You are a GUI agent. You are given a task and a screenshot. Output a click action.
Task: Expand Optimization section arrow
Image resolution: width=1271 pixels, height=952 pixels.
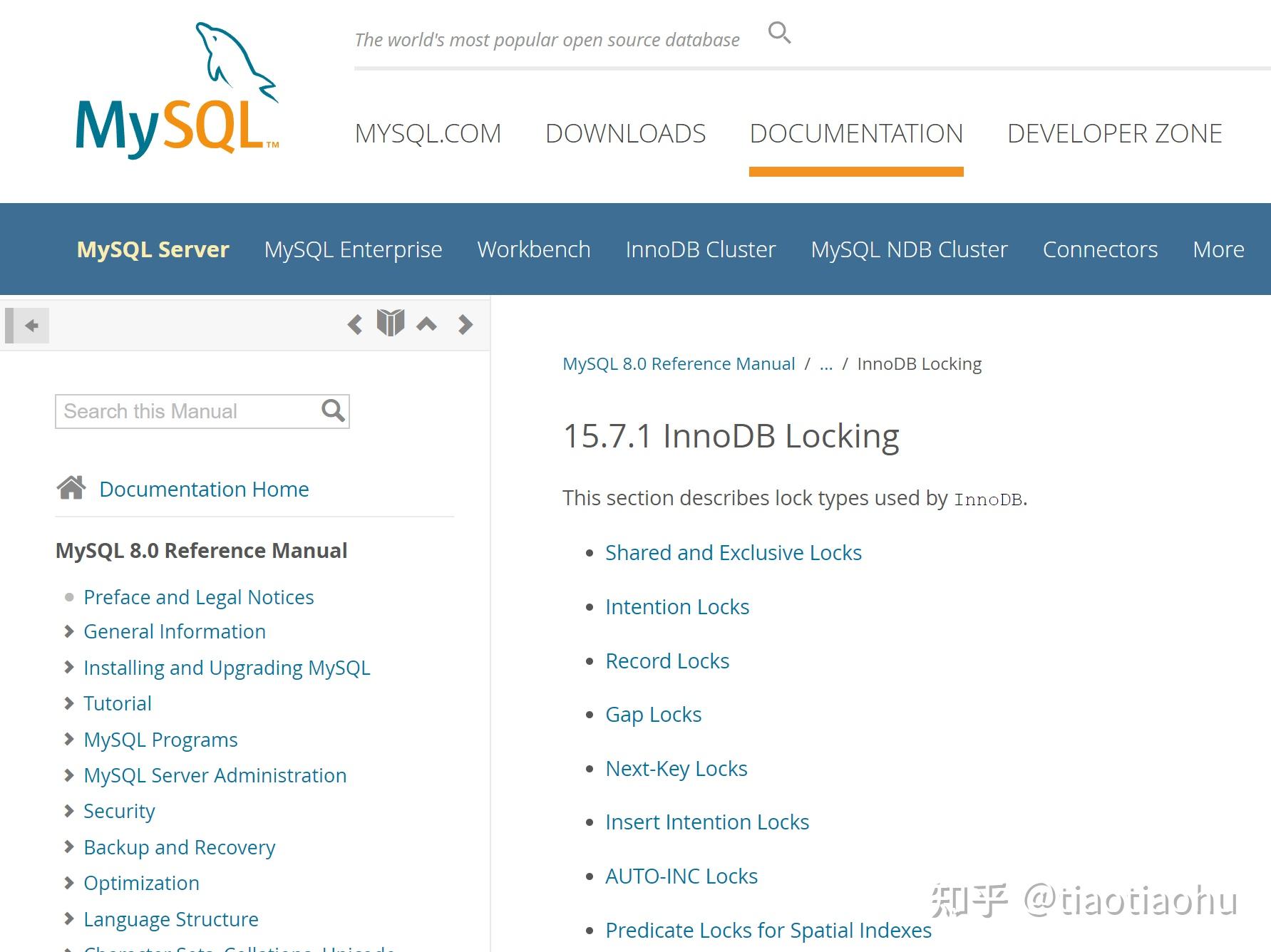coord(69,883)
